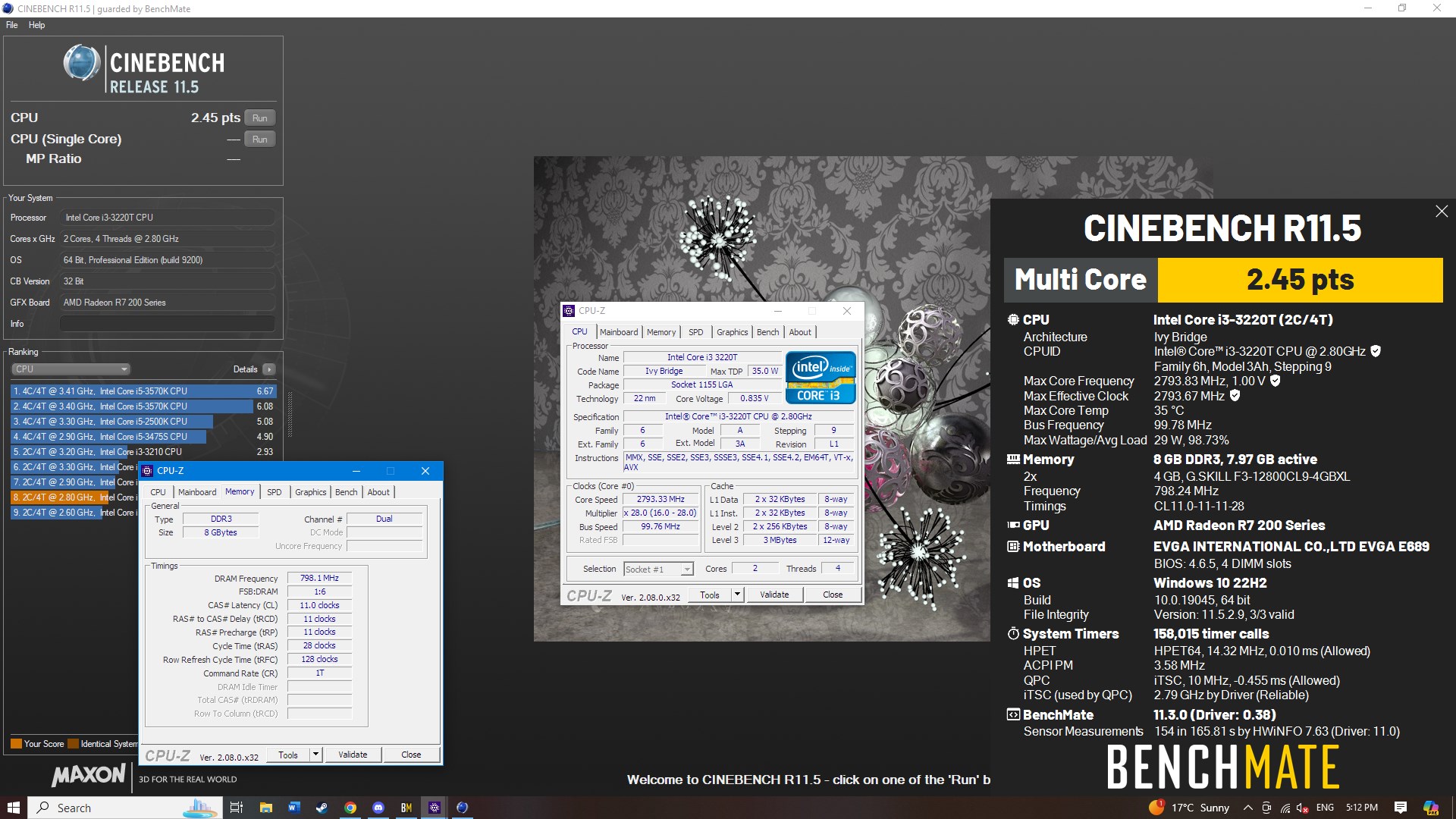Viewport: 1456px width, 819px height.
Task: Switch to Bench tab in CPU-Z memory window
Action: point(347,492)
